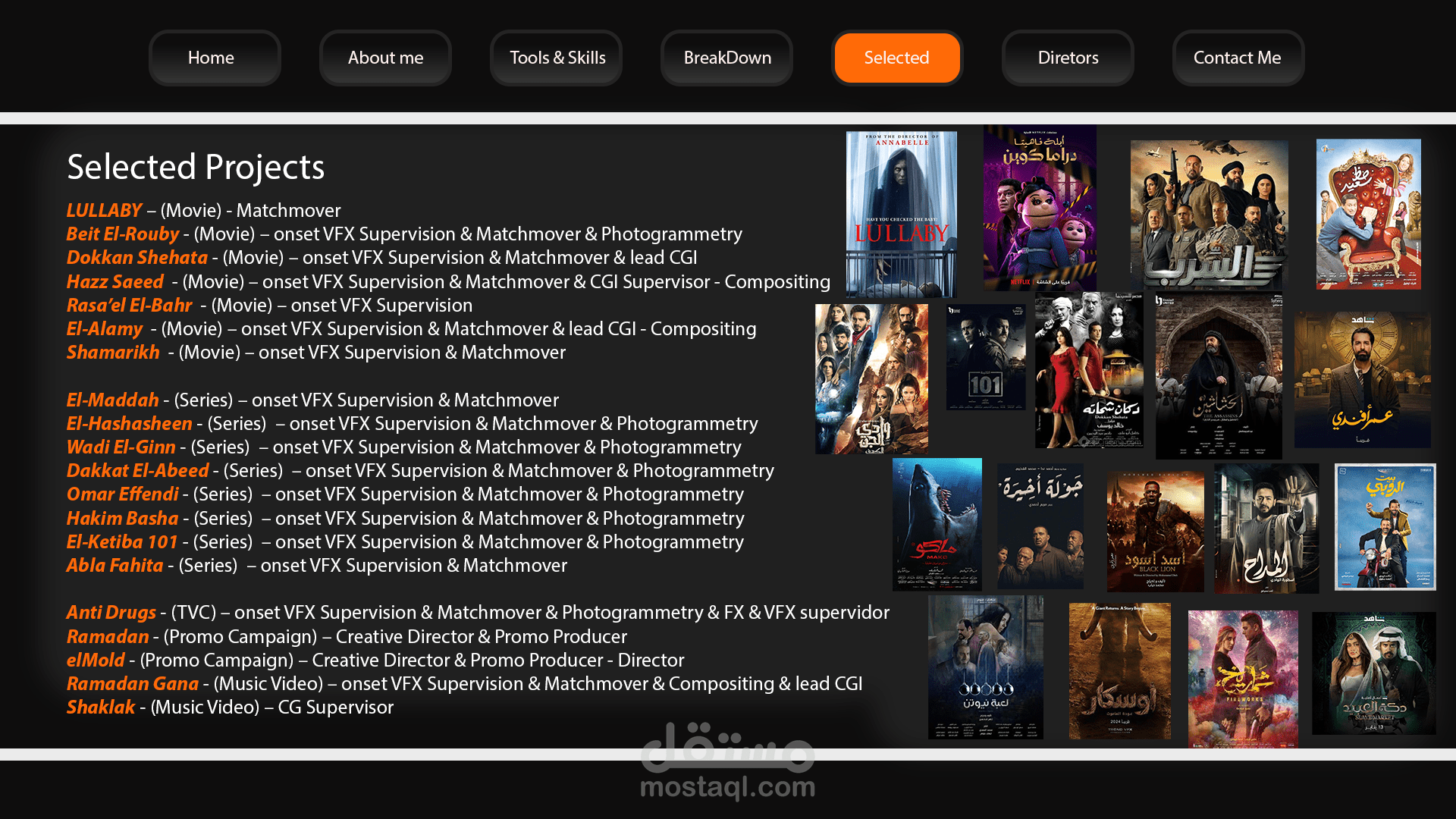1456x819 pixels.
Task: Open the Contact Me page
Action: [x=1238, y=58]
